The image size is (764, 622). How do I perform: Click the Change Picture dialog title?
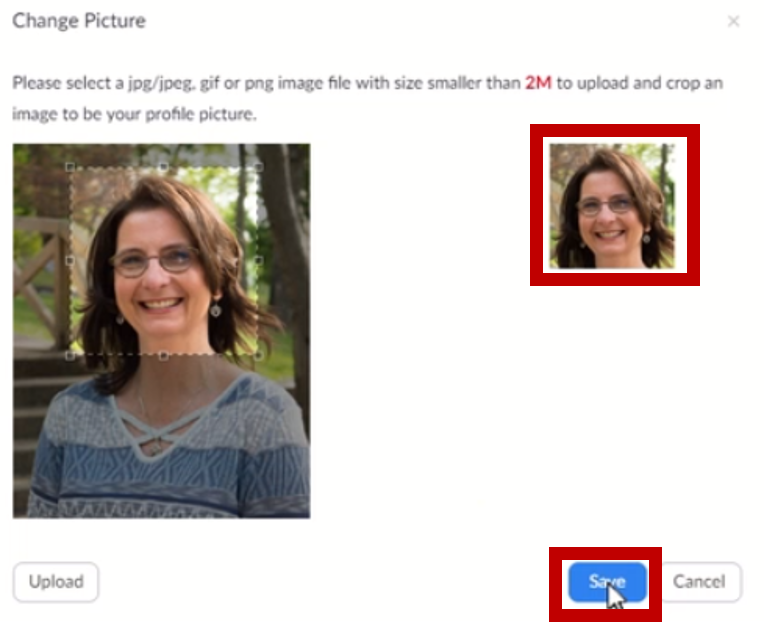coord(79,21)
